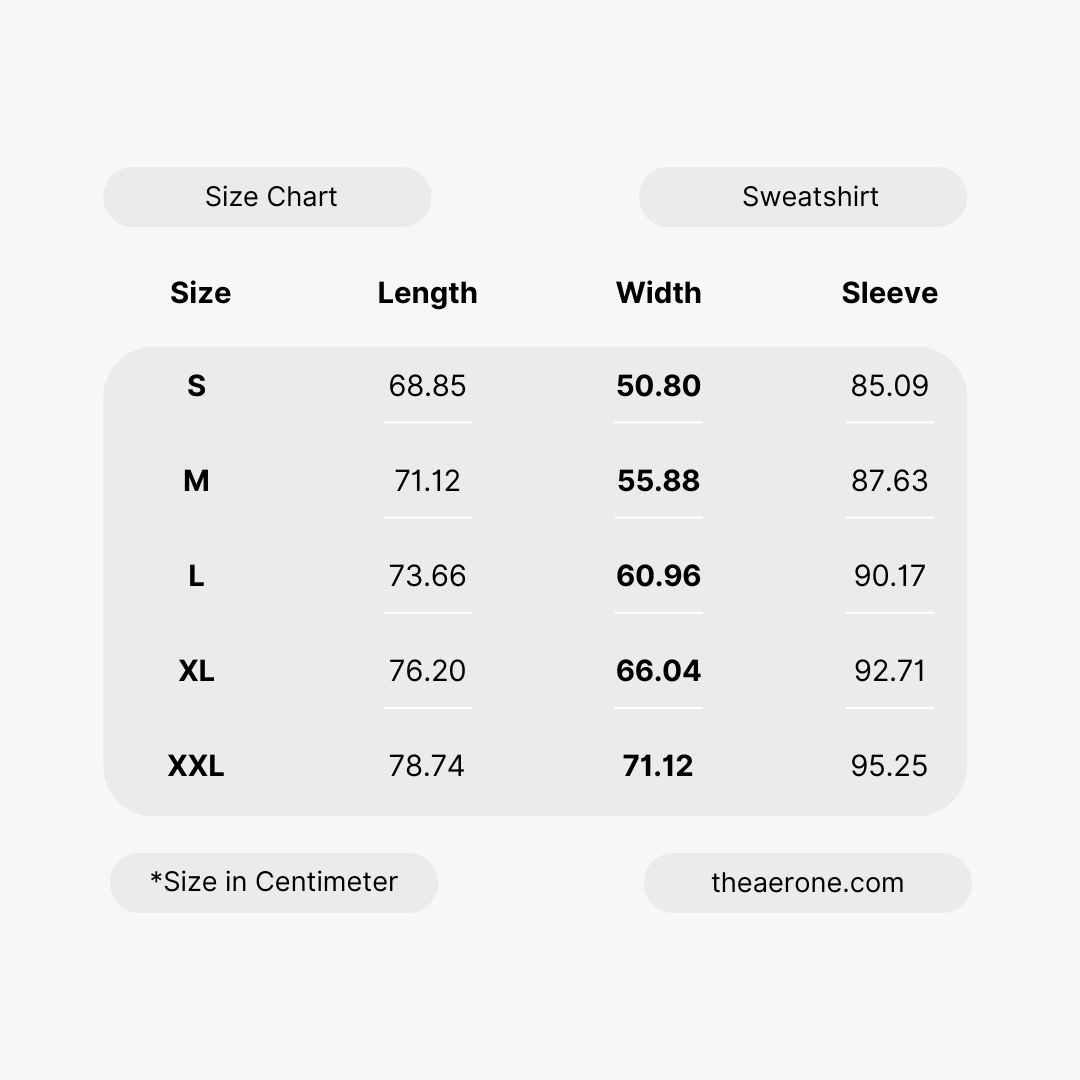This screenshot has height=1080, width=1080.
Task: Select the Length column header
Action: [x=427, y=293]
